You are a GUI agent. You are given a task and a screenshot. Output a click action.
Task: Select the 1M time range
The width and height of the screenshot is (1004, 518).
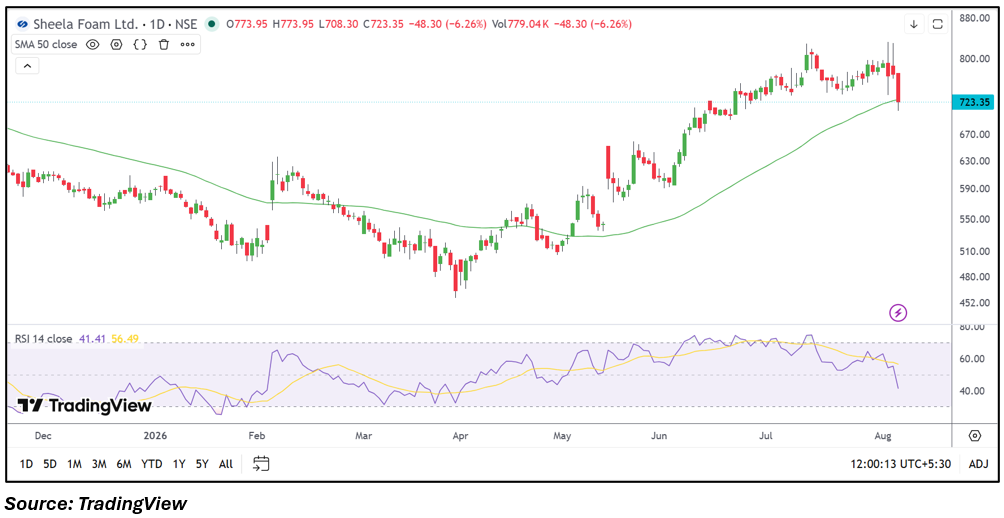74,464
